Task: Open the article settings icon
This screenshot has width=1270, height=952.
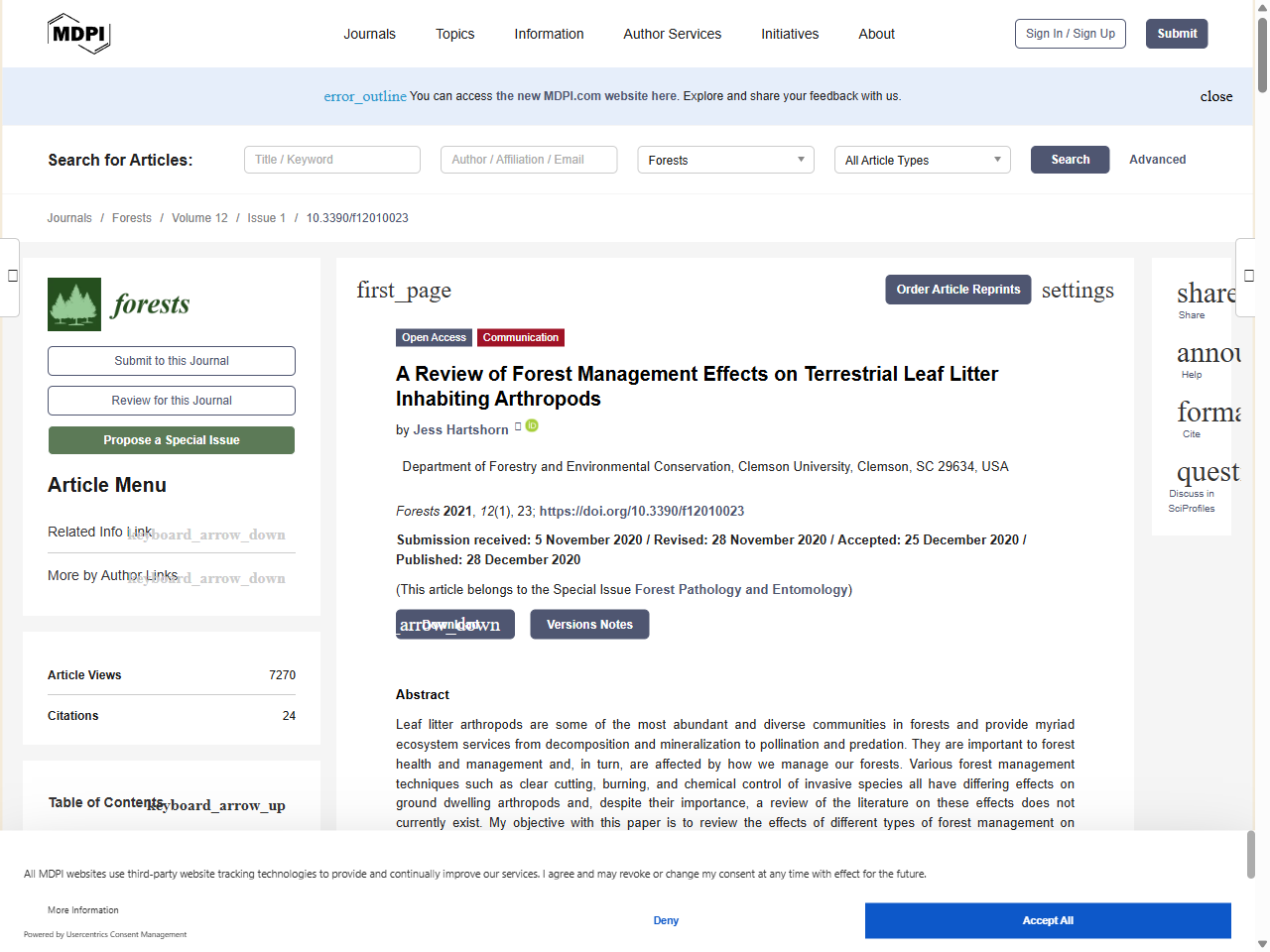Action: [x=1078, y=290]
